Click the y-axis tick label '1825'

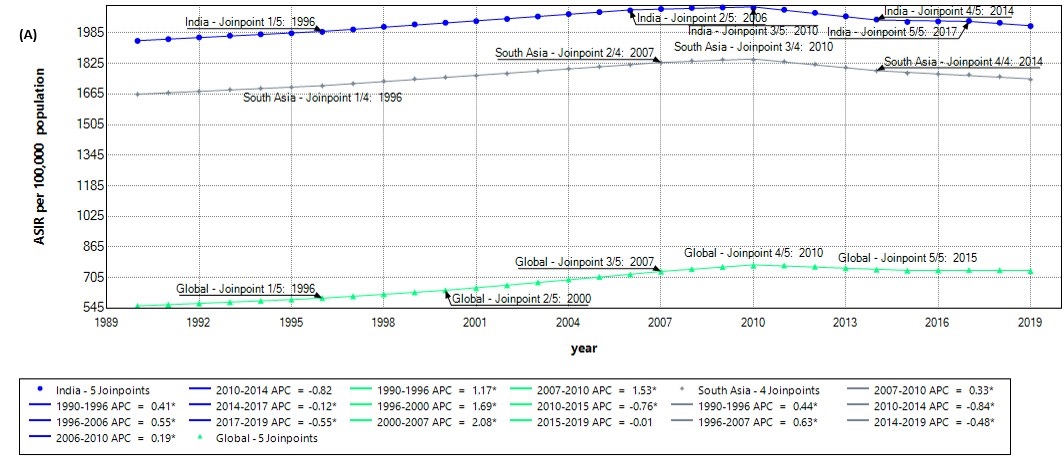[90, 63]
